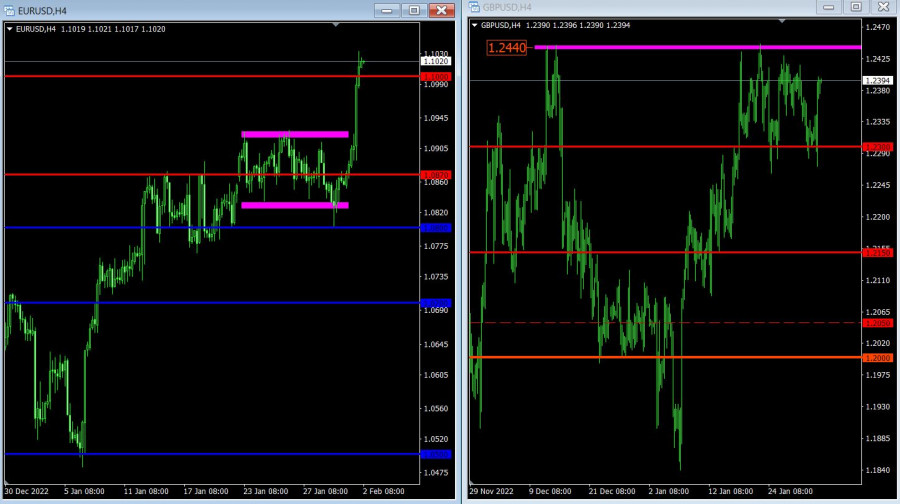
Task: Click the 24 Jan 08:00 date label
Action: pyautogui.click(x=790, y=491)
